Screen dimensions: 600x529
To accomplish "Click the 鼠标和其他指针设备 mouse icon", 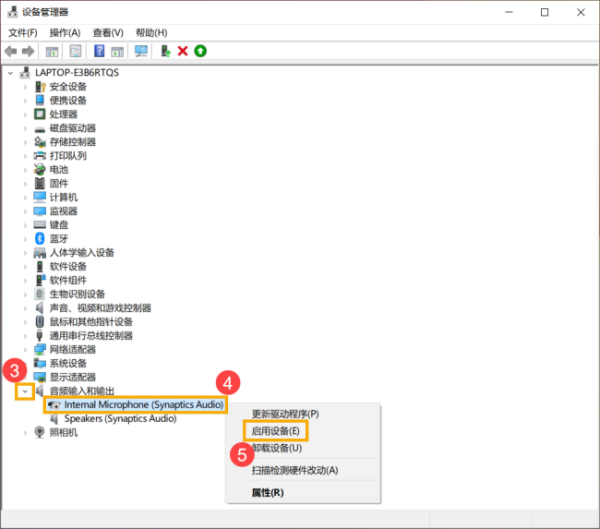I will tap(40, 322).
